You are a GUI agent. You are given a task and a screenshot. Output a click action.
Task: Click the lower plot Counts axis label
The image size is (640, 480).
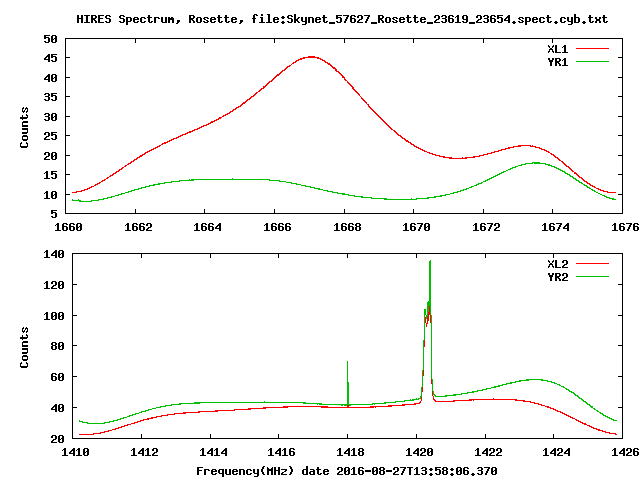tap(24, 347)
